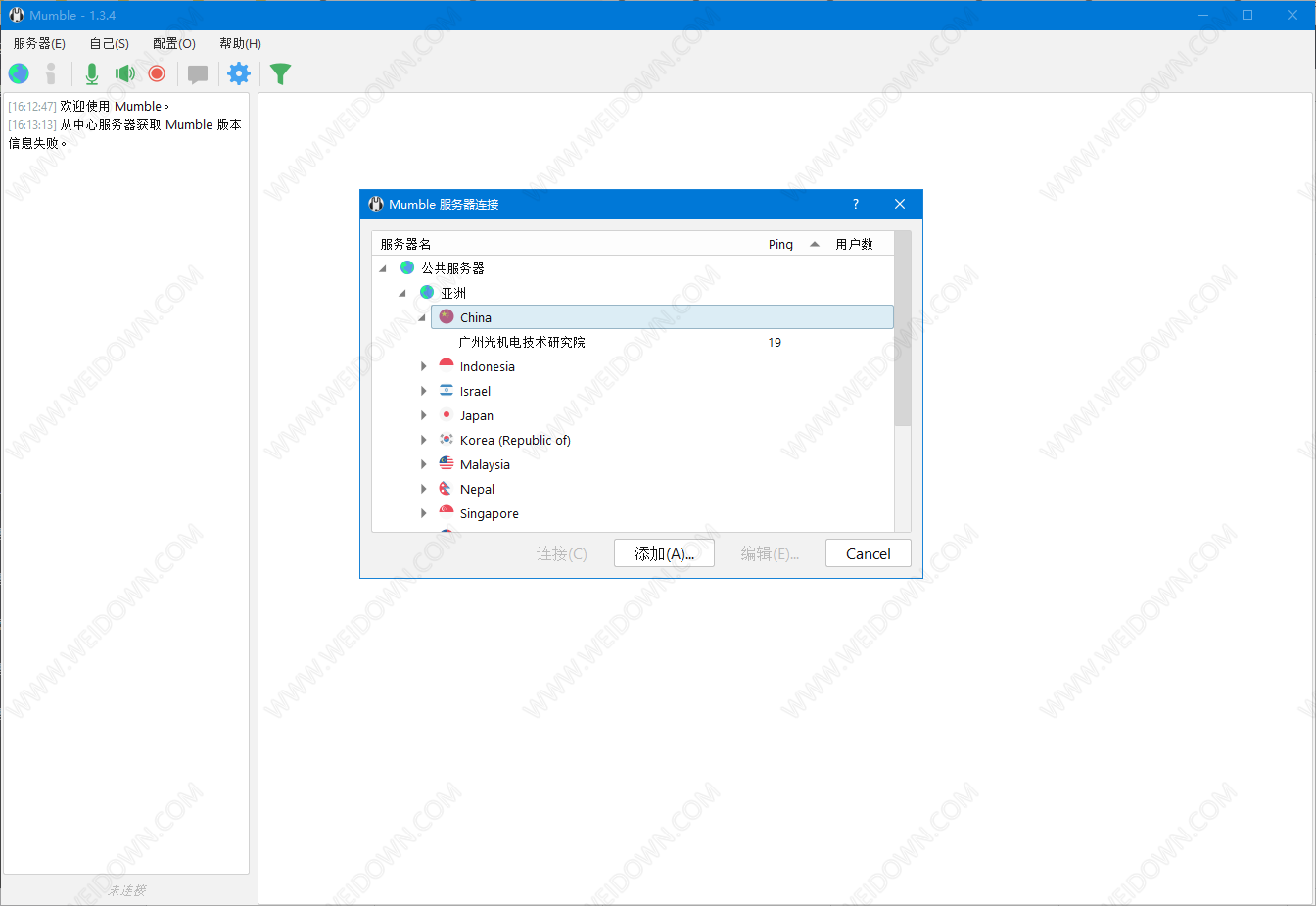Collapse the China tree node

[x=422, y=317]
